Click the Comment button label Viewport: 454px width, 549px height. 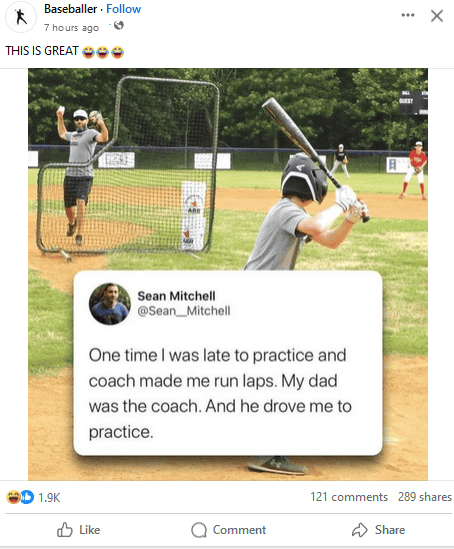click(x=239, y=530)
